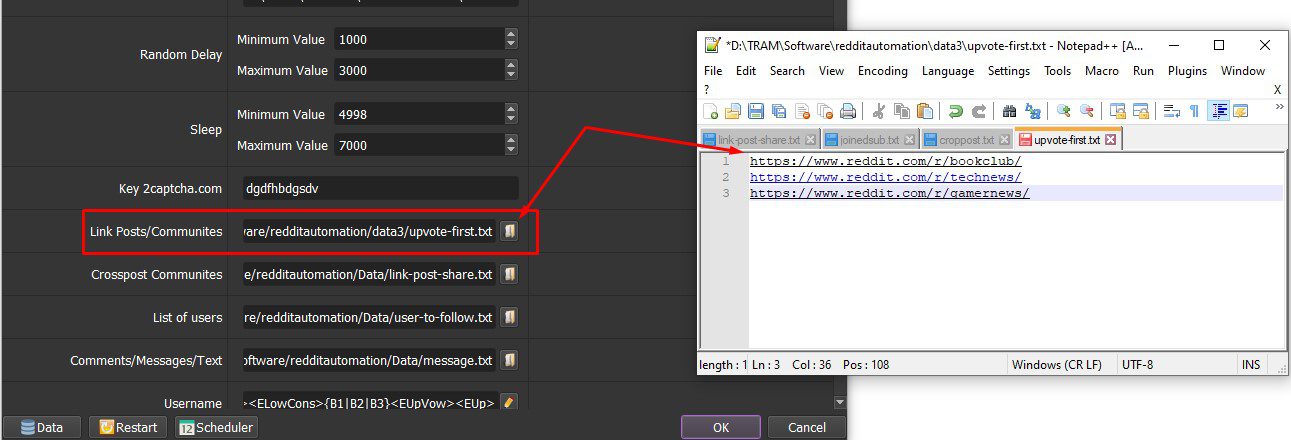The height and width of the screenshot is (440, 1291).
Task: Open the Scheduler button
Action: point(216,427)
